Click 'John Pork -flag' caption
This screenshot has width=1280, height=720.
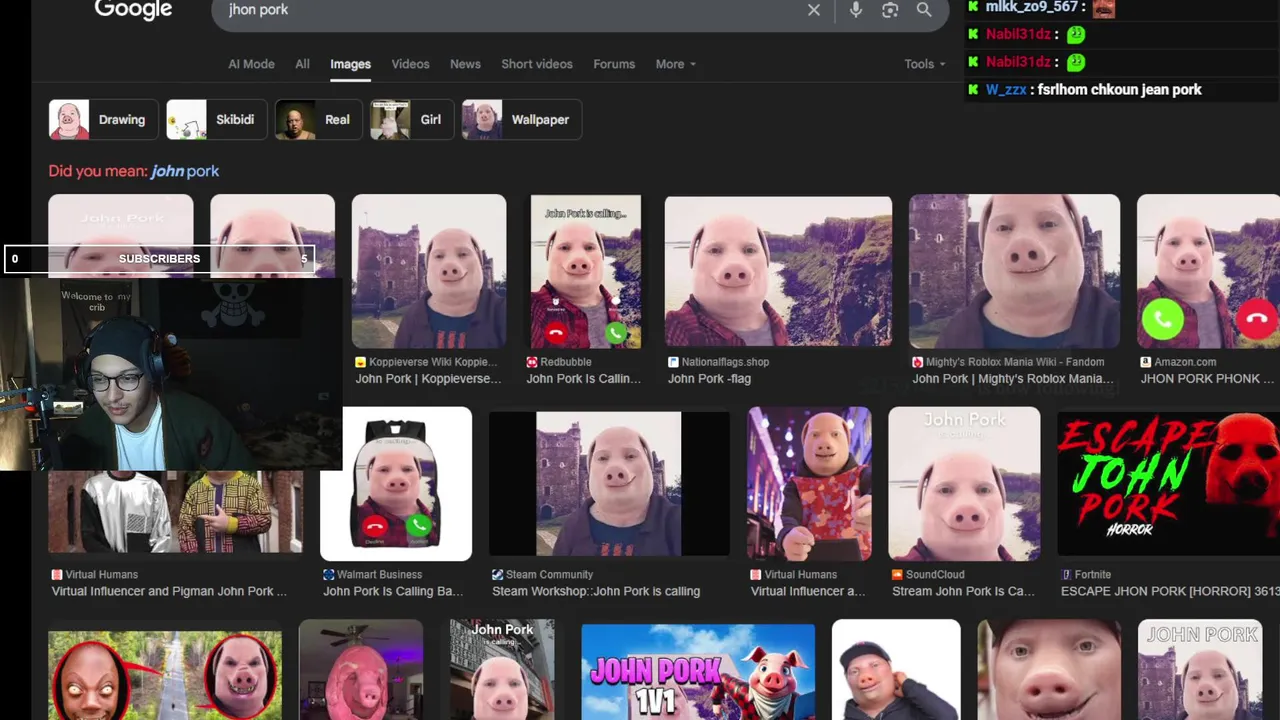pyautogui.click(x=709, y=379)
